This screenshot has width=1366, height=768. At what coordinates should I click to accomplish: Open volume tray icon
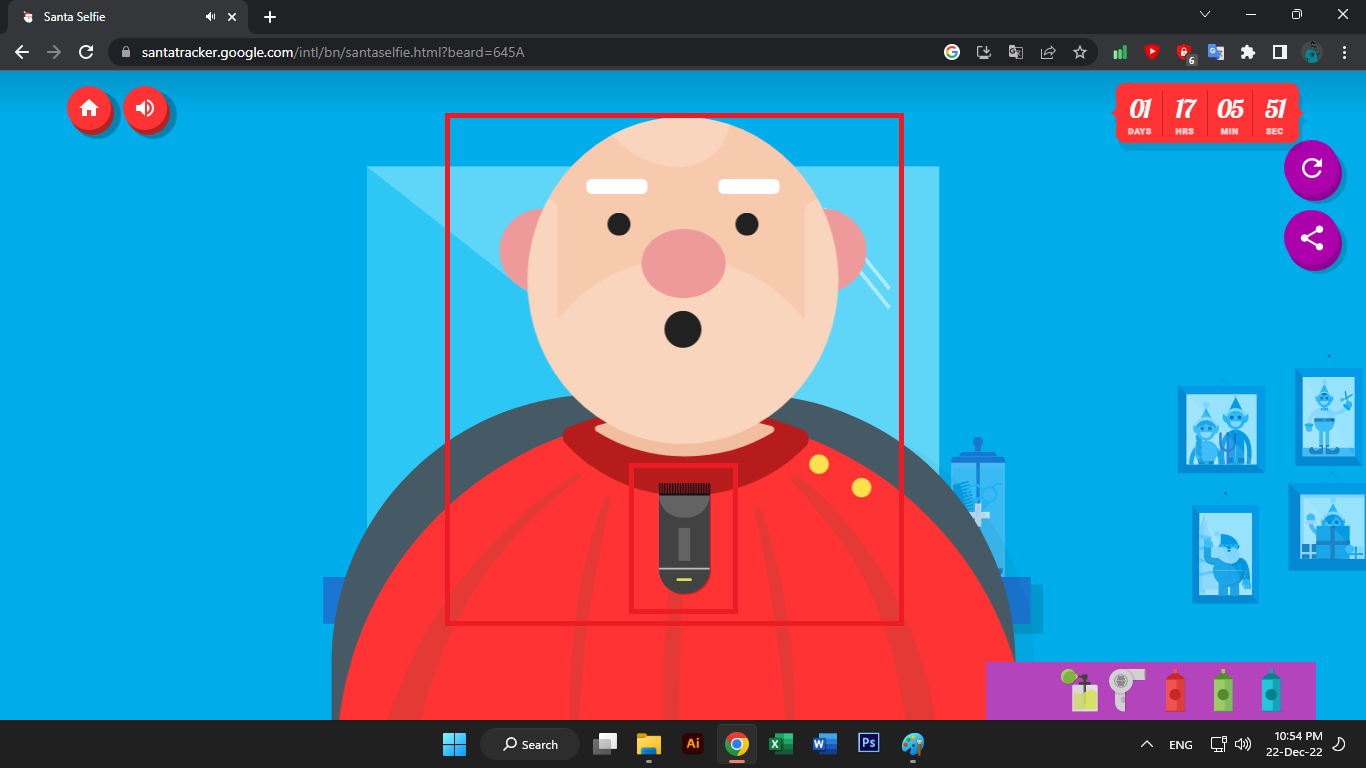pos(1243,744)
